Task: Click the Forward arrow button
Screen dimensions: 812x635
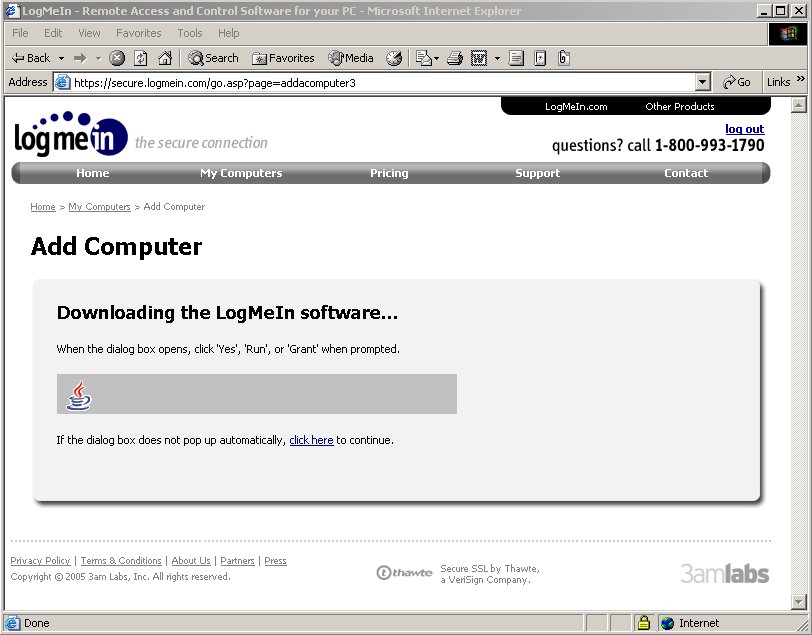Action: pos(80,59)
